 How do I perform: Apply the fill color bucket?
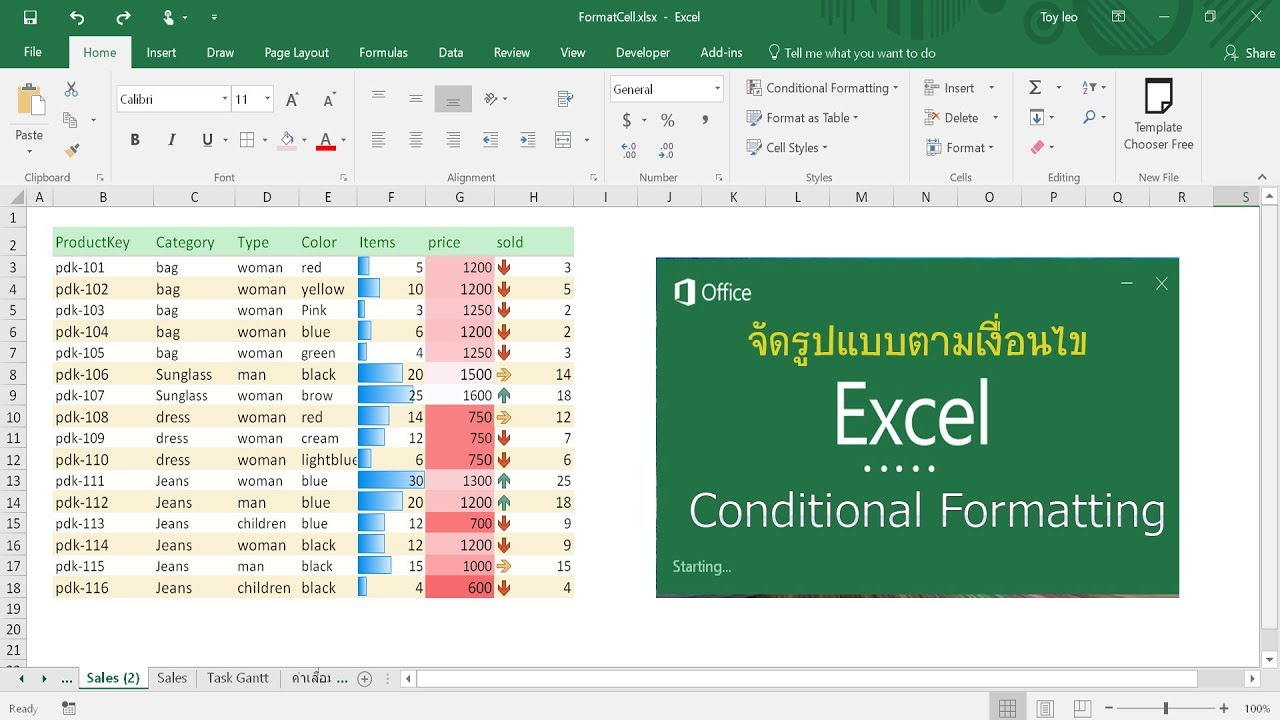coord(287,140)
